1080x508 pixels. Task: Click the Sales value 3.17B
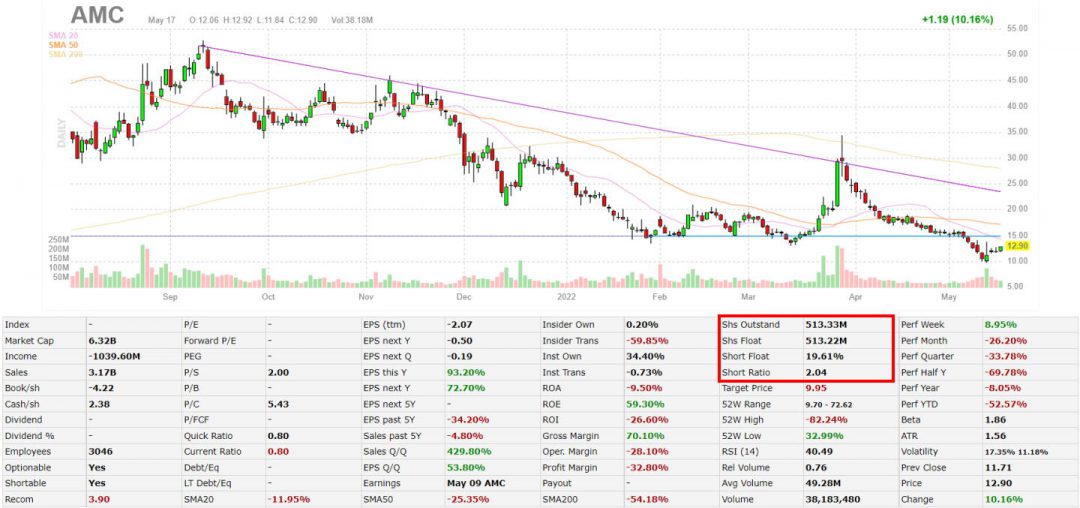point(101,372)
